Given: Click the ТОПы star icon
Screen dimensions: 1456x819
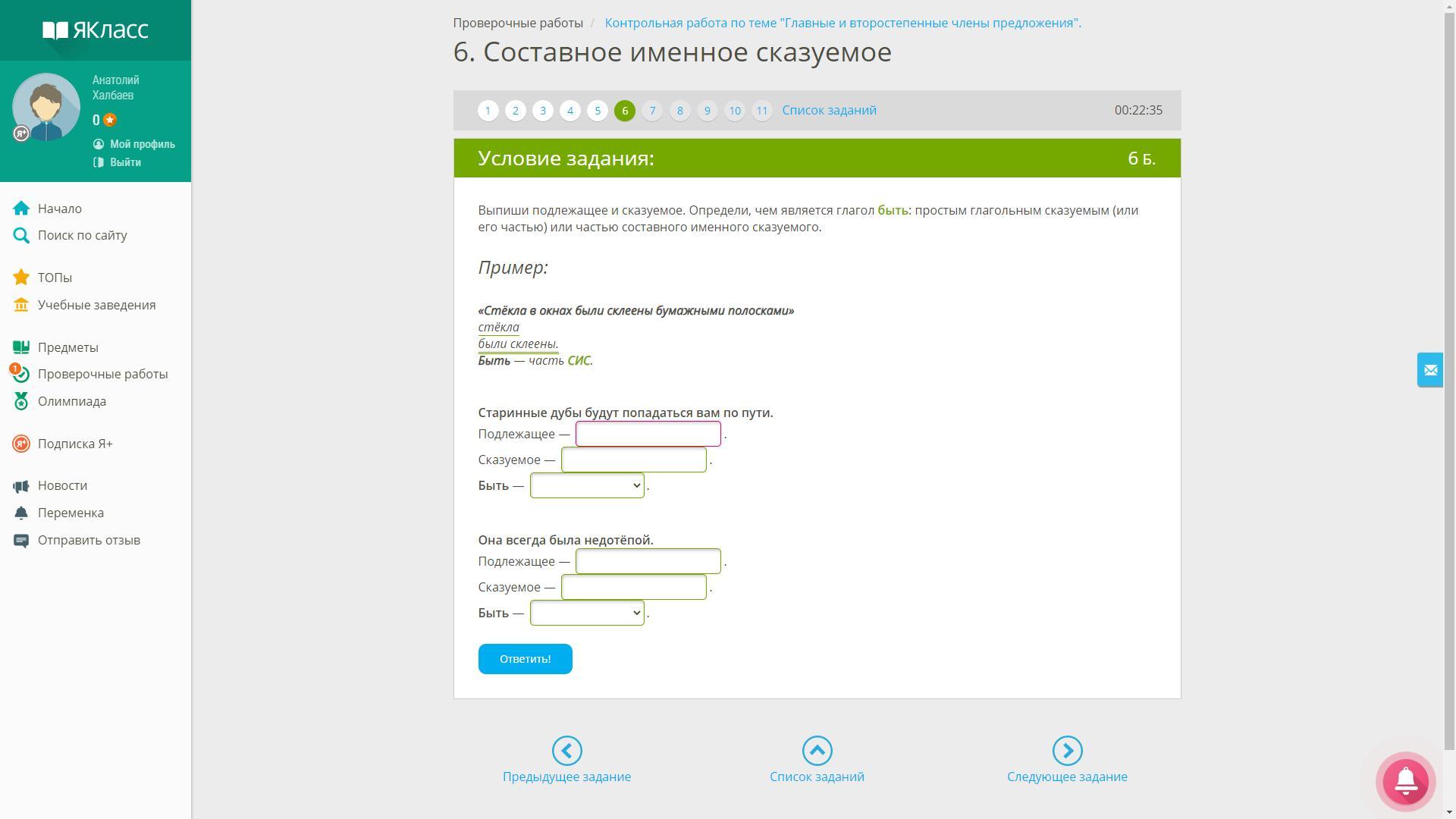Looking at the screenshot, I should 21,278.
